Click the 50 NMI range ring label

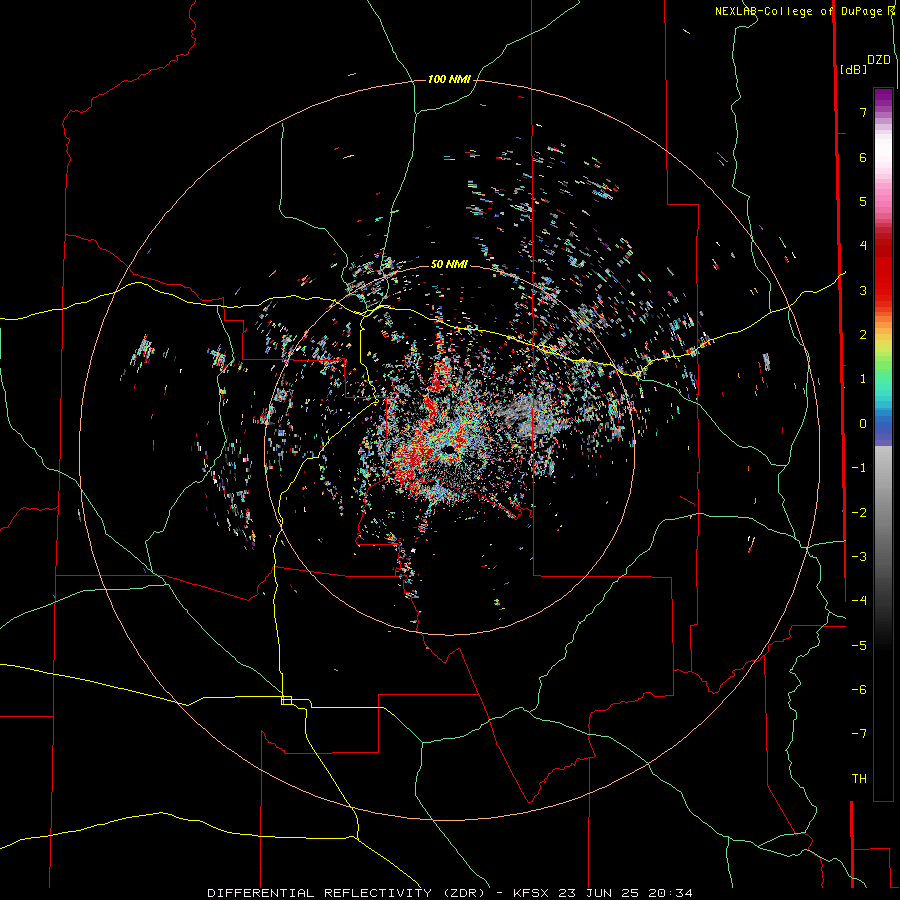coord(449,265)
